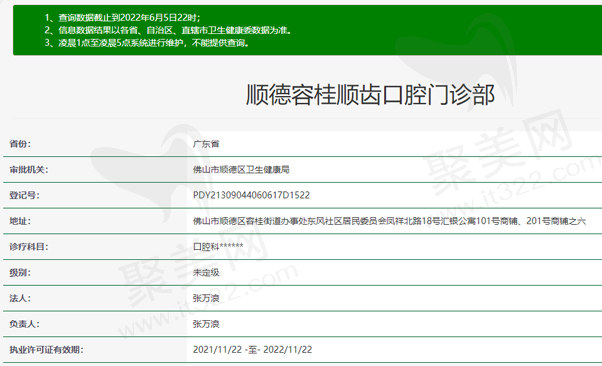Select 张万浪 in the 负责人 row
The height and width of the screenshot is (366, 602).
206,324
